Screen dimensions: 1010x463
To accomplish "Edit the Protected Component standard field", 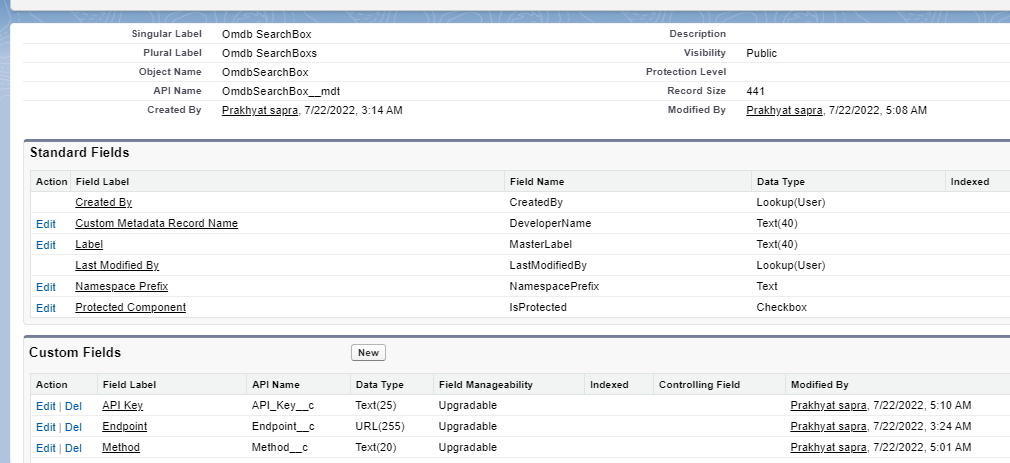I will pos(46,308).
